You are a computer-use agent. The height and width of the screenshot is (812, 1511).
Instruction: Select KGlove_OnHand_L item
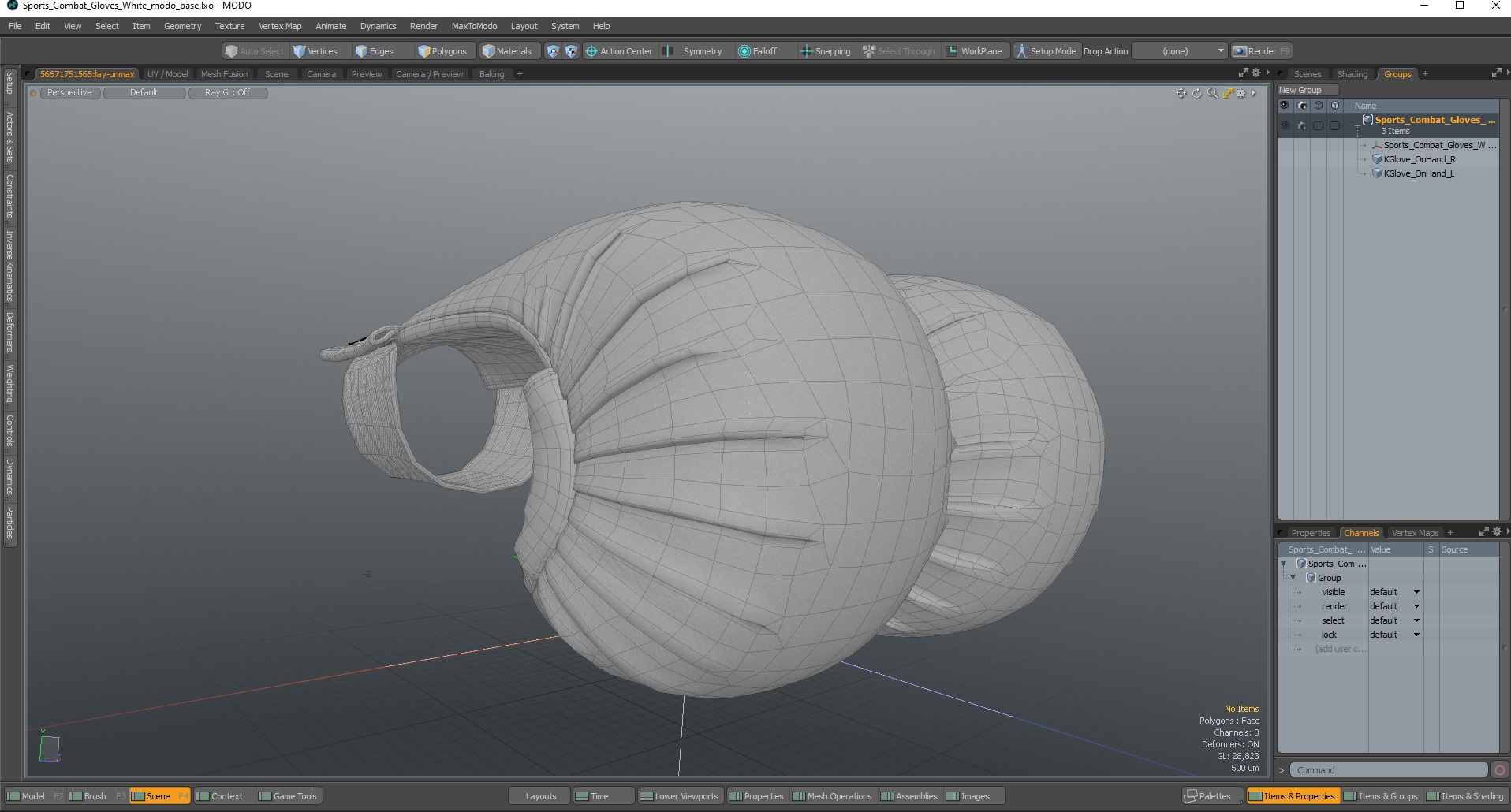pyautogui.click(x=1419, y=173)
